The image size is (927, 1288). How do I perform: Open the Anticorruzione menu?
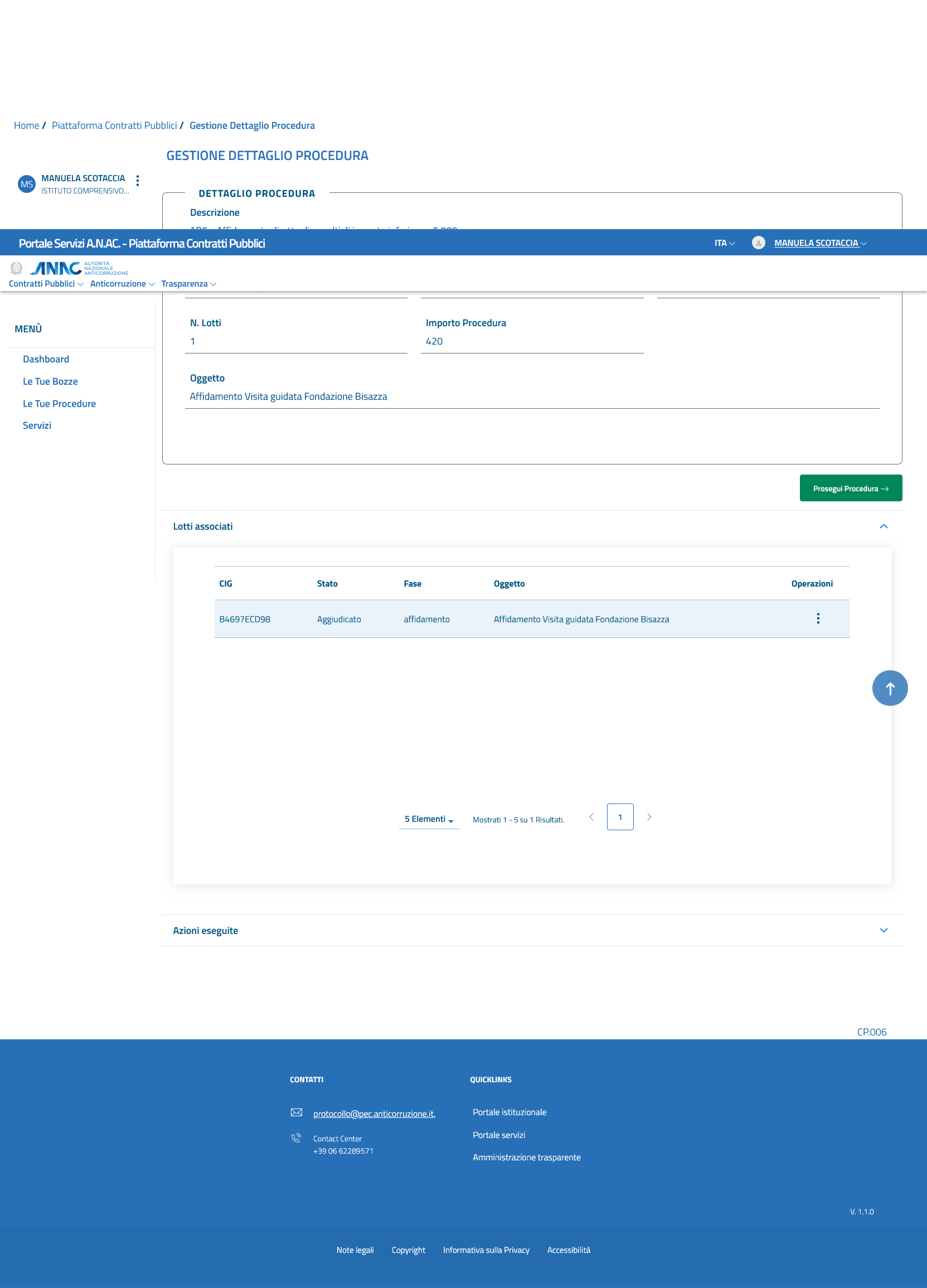coord(122,284)
